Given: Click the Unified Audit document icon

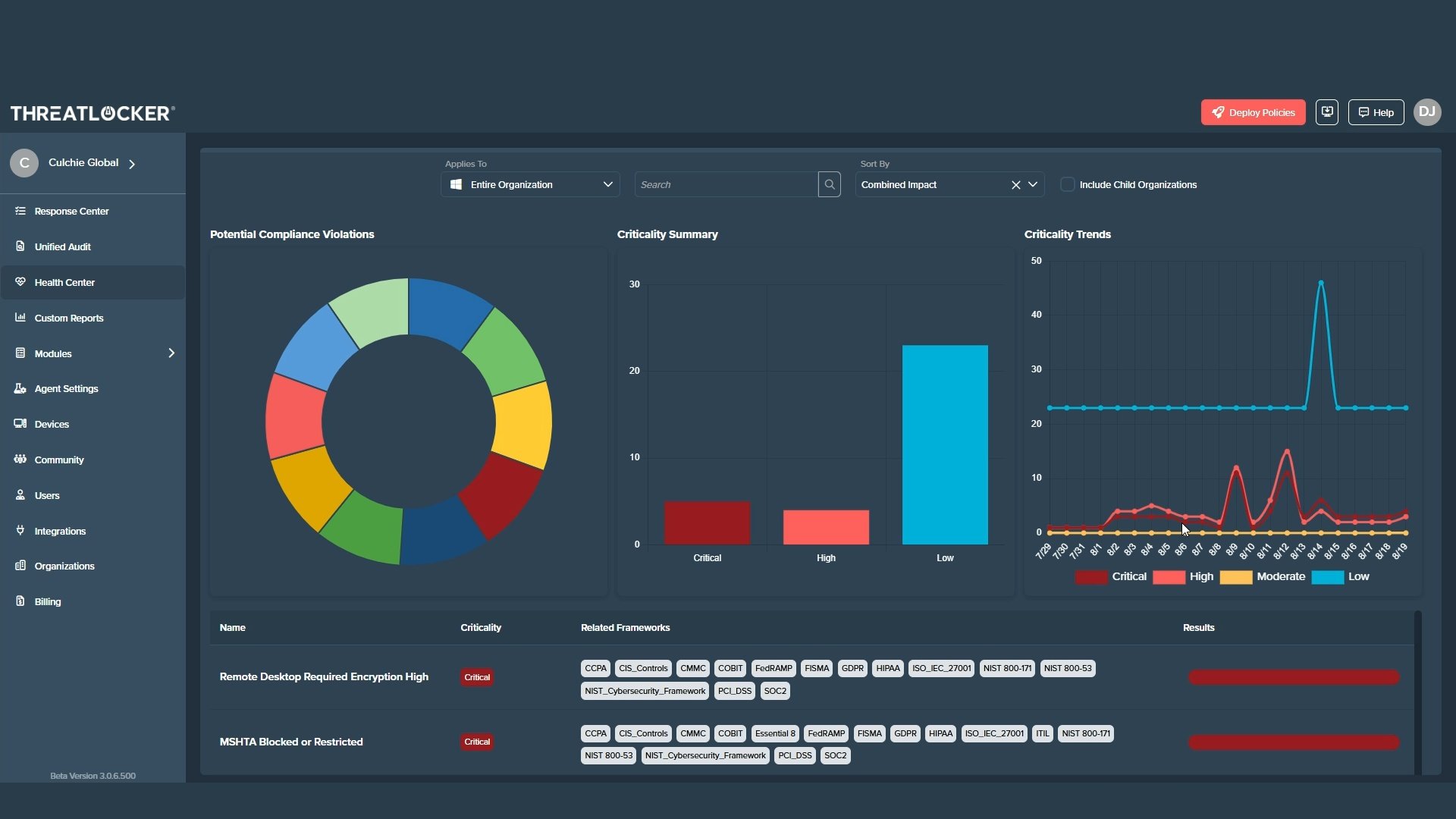Looking at the screenshot, I should click(x=20, y=246).
